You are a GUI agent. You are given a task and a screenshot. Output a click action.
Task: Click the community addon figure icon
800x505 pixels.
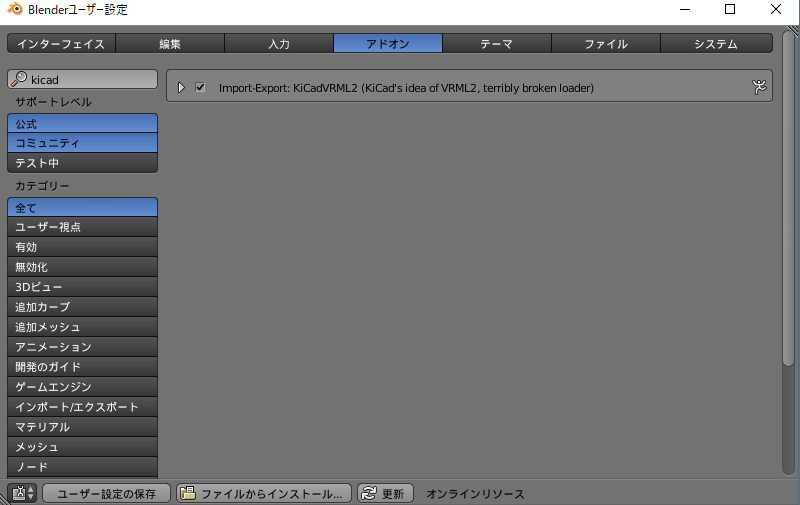[759, 87]
